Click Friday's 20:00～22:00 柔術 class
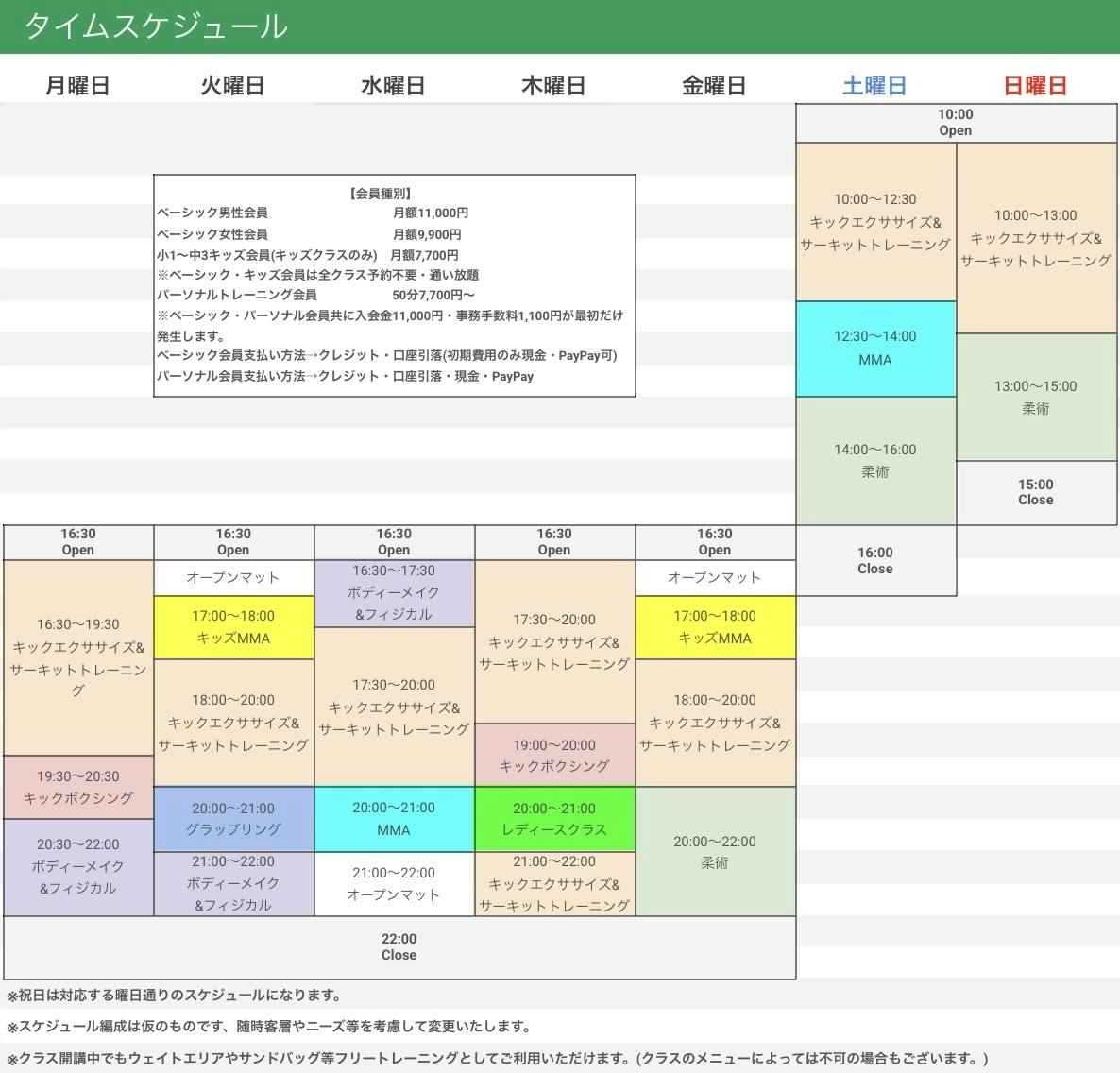 tap(715, 852)
